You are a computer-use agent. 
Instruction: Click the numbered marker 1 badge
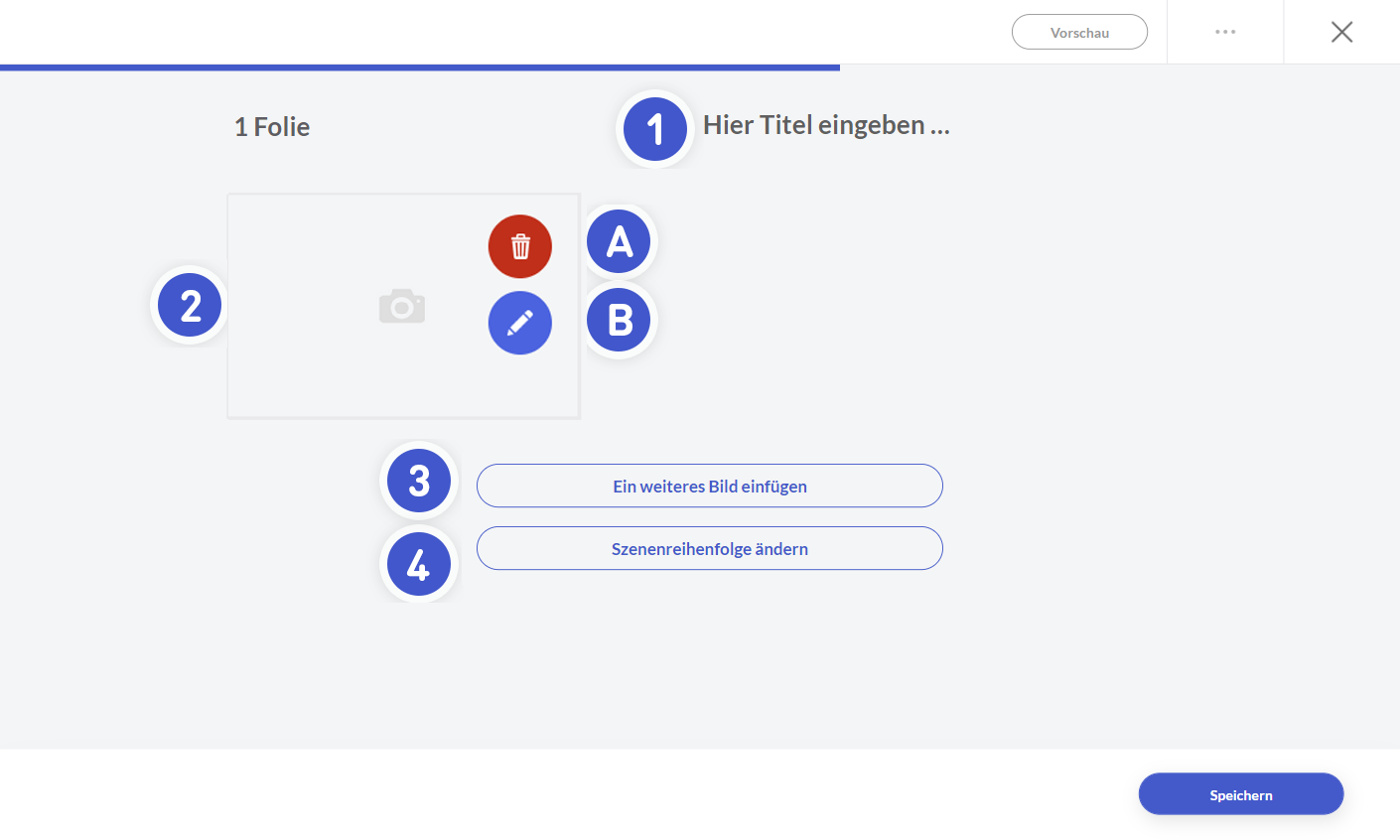[x=654, y=128]
